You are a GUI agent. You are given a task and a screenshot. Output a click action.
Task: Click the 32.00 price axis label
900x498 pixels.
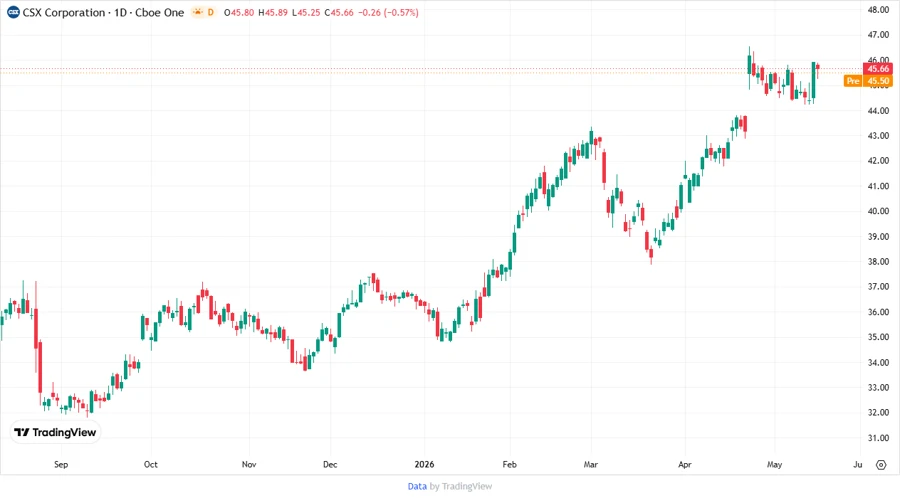pos(878,413)
